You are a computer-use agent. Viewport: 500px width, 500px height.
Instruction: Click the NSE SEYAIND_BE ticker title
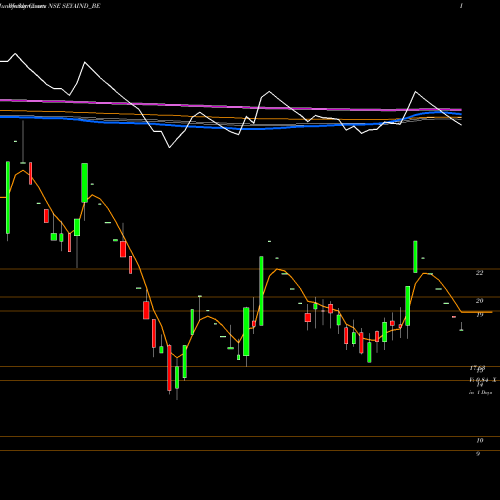pyautogui.click(x=74, y=6)
